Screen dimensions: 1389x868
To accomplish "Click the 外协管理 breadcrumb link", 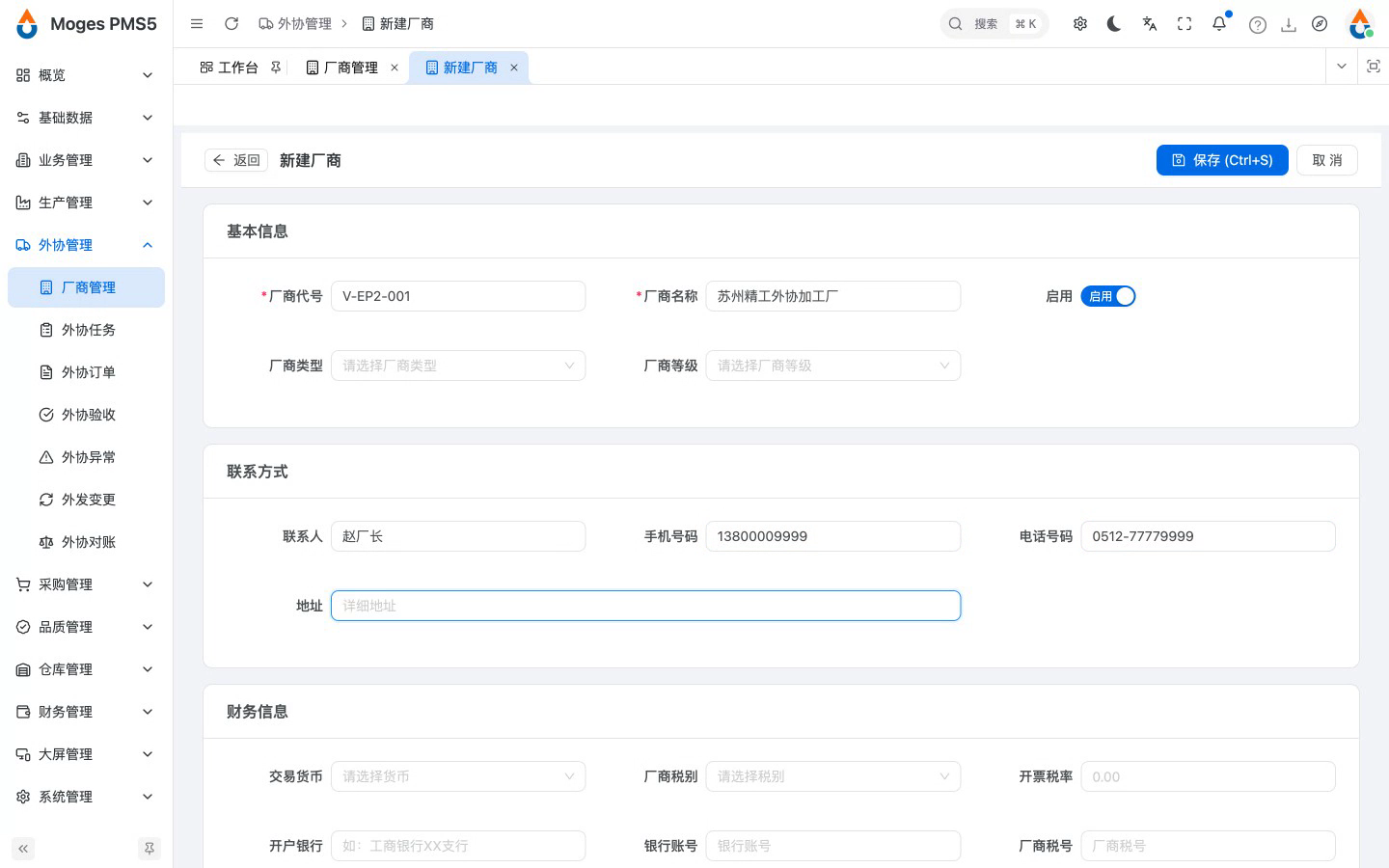I will point(295,24).
